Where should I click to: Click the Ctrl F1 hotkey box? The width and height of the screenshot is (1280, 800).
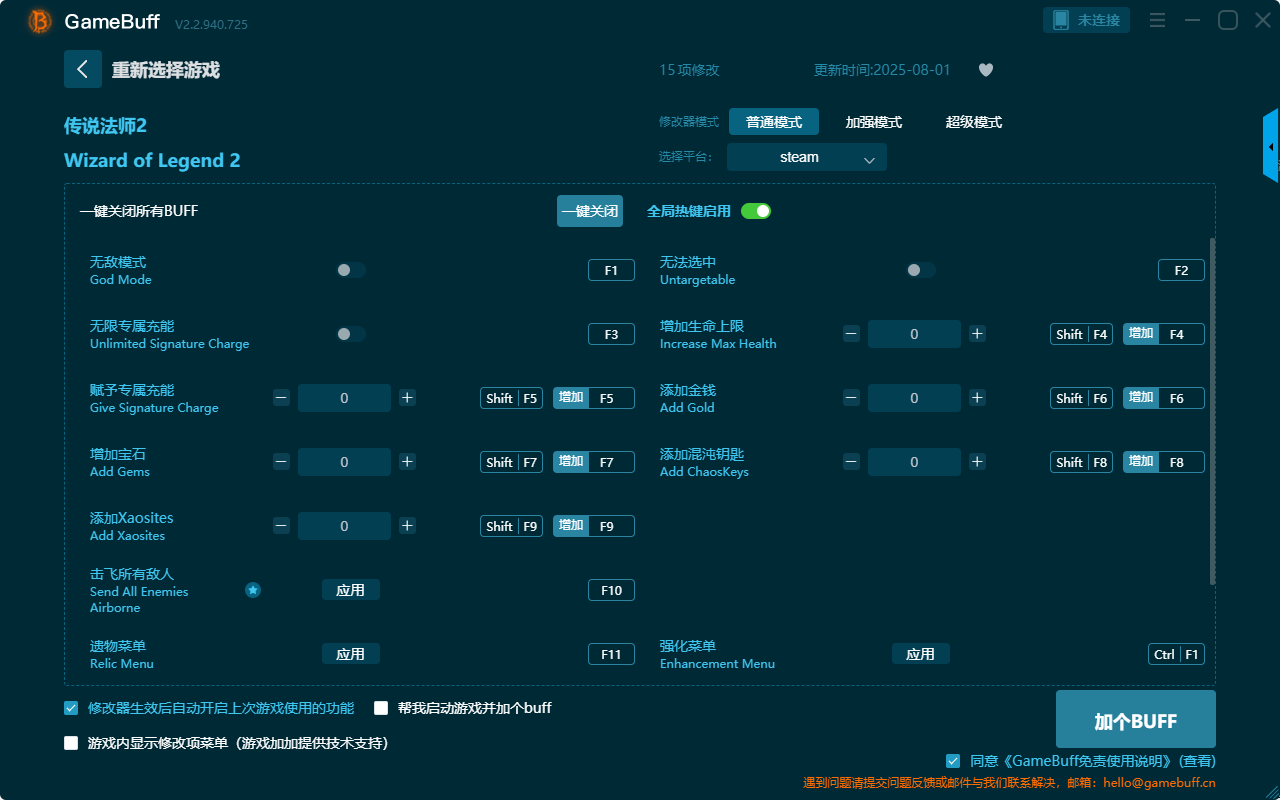(x=1176, y=654)
